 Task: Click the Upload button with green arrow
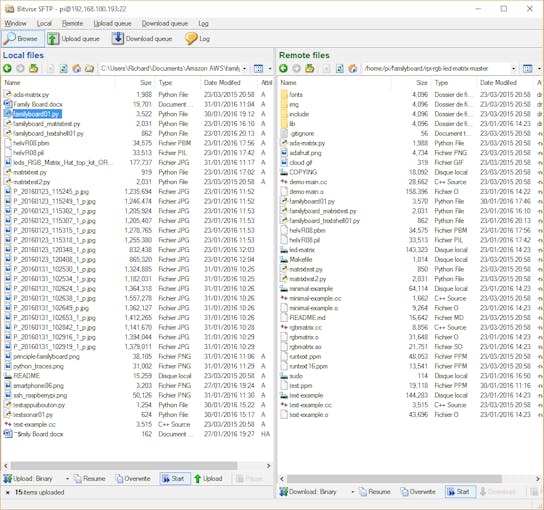(208, 479)
